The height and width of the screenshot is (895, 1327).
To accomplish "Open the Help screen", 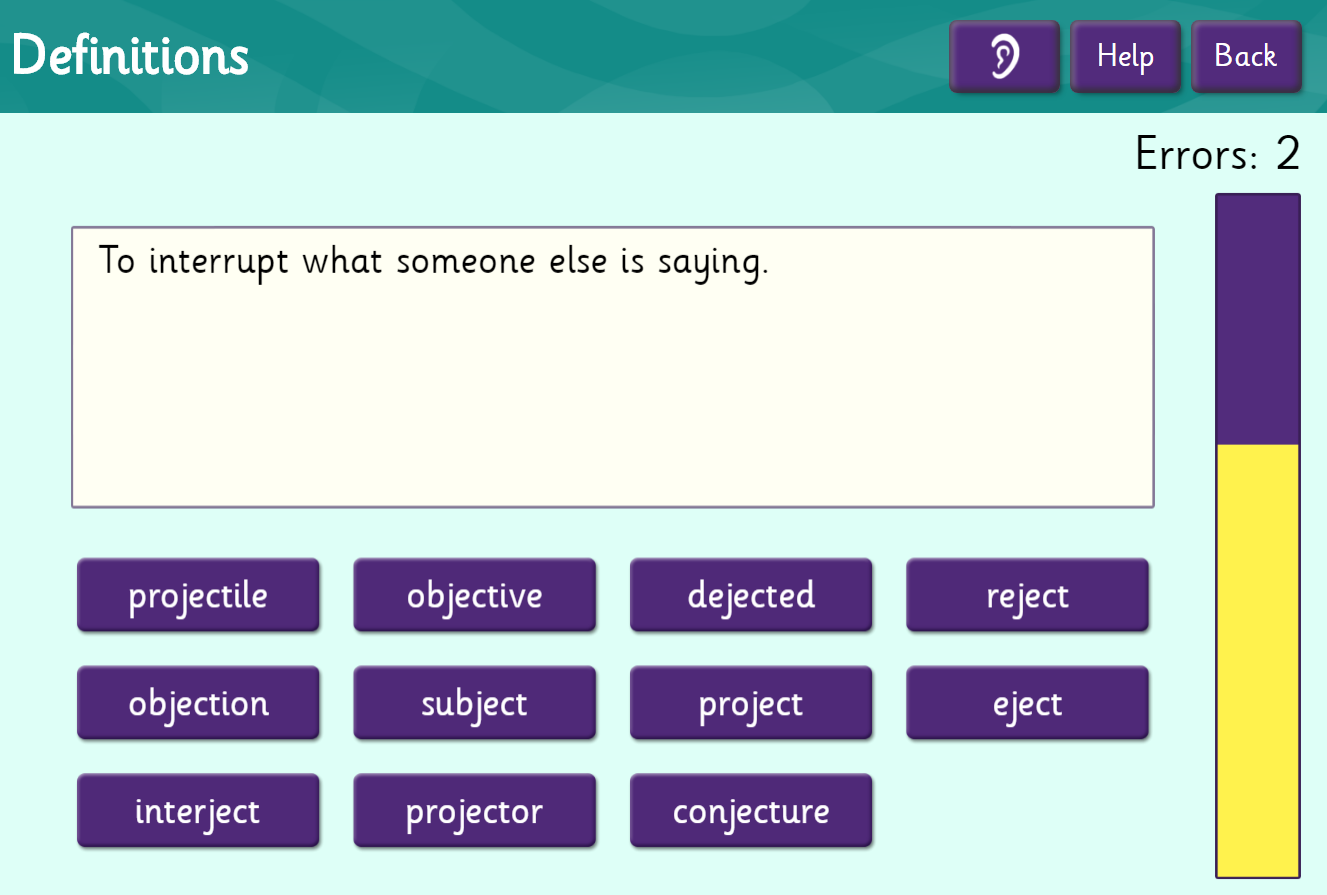I will (1125, 56).
